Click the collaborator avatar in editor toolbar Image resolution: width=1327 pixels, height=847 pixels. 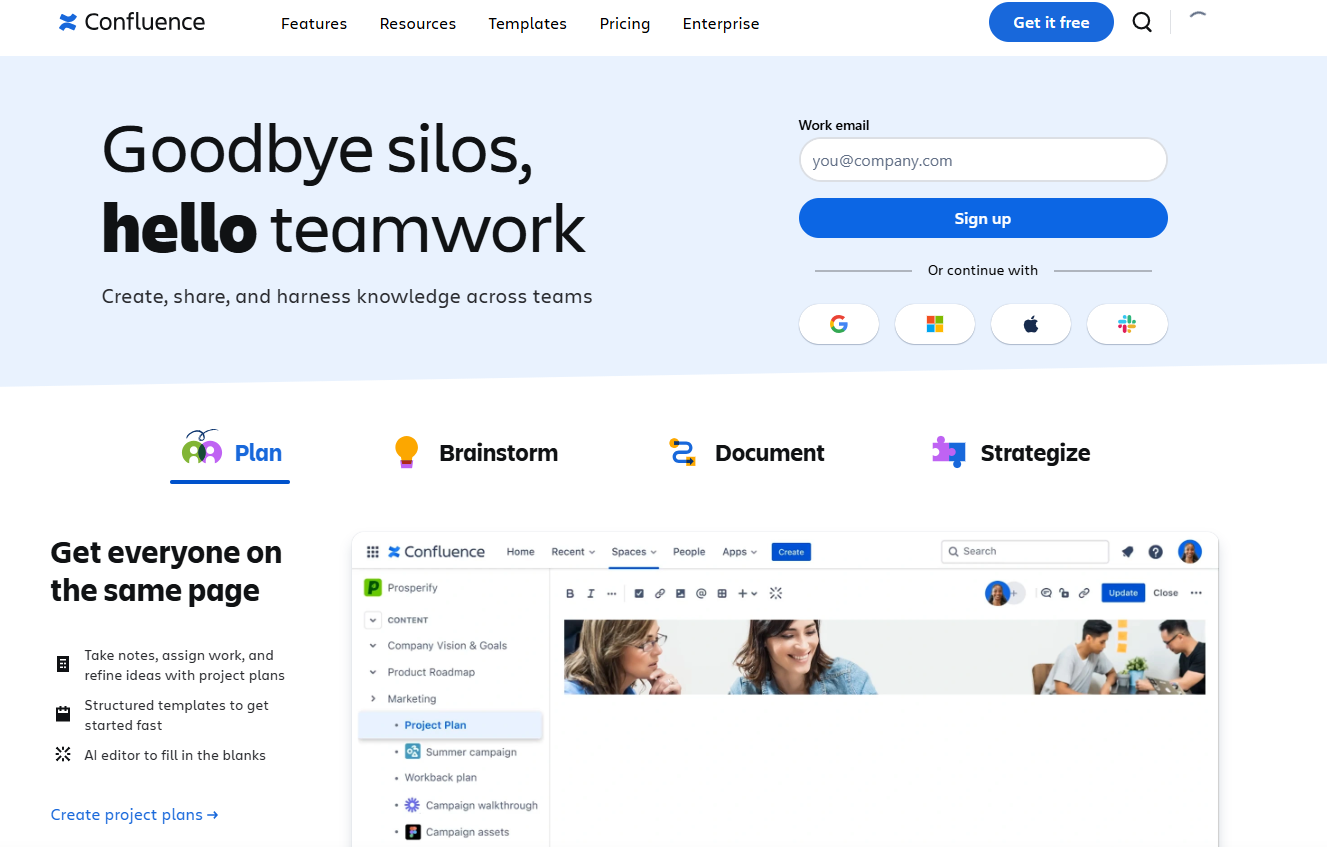click(997, 593)
